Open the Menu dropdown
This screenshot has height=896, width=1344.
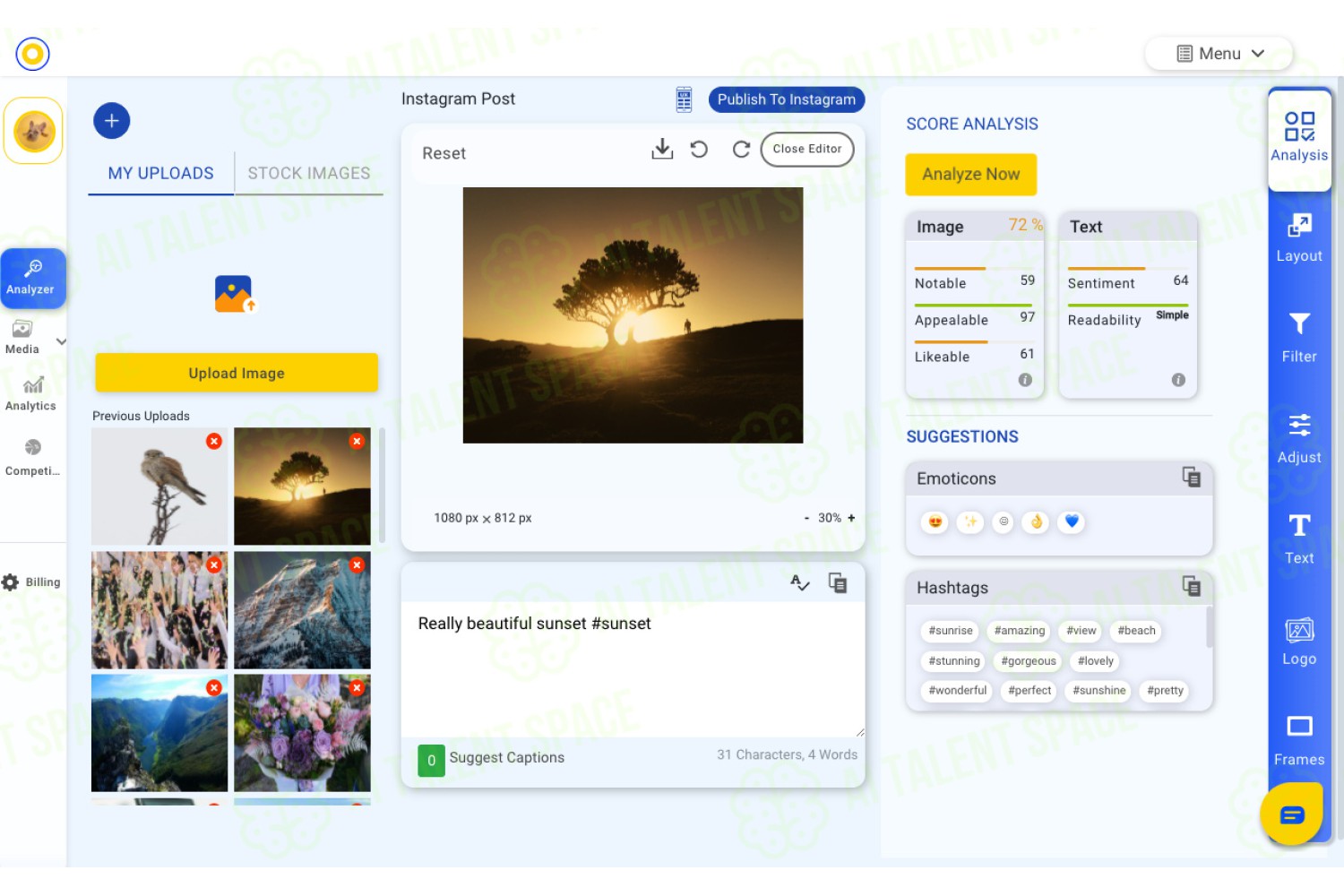1219,54
